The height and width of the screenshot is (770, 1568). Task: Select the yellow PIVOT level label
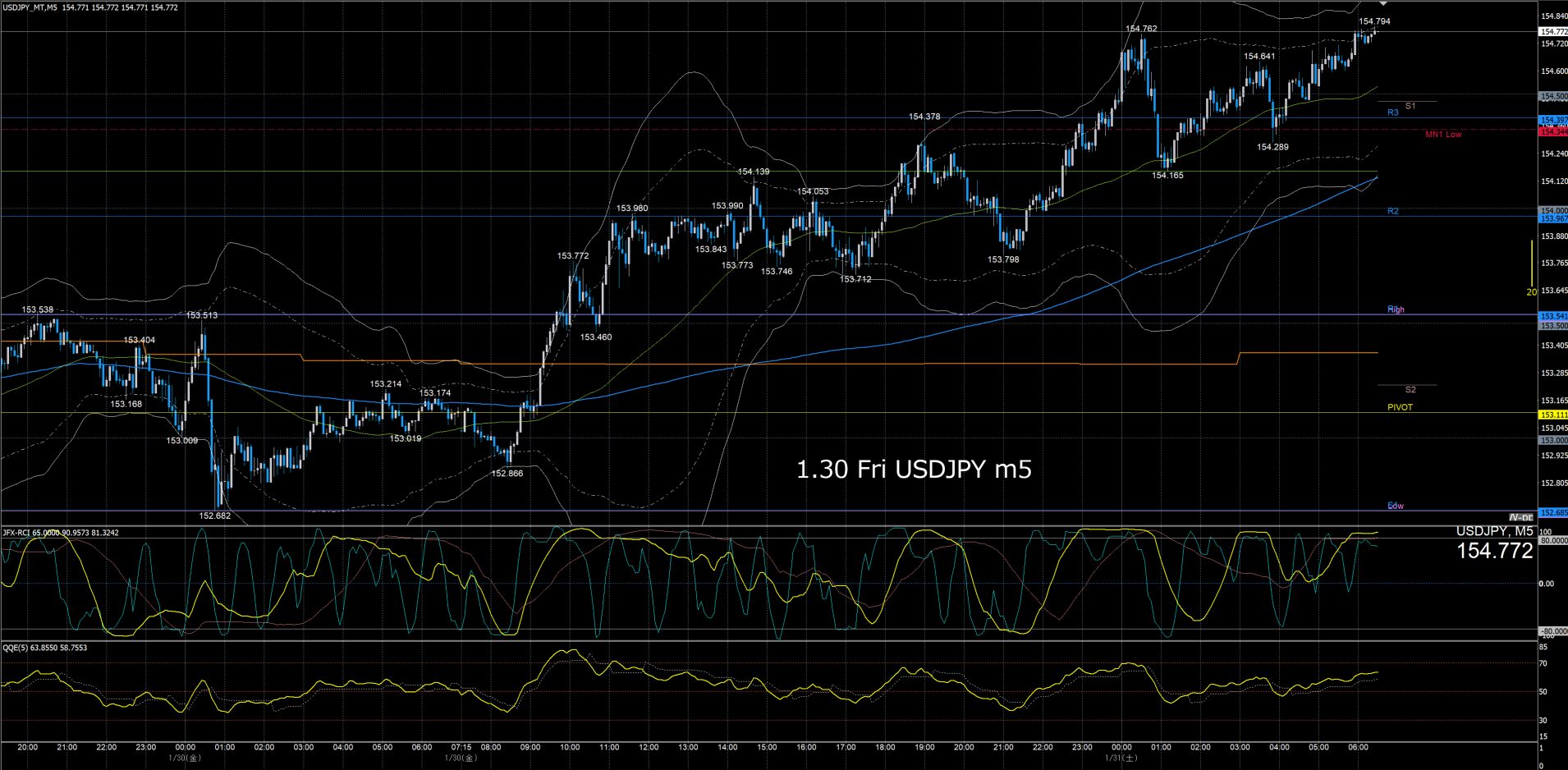1400,407
